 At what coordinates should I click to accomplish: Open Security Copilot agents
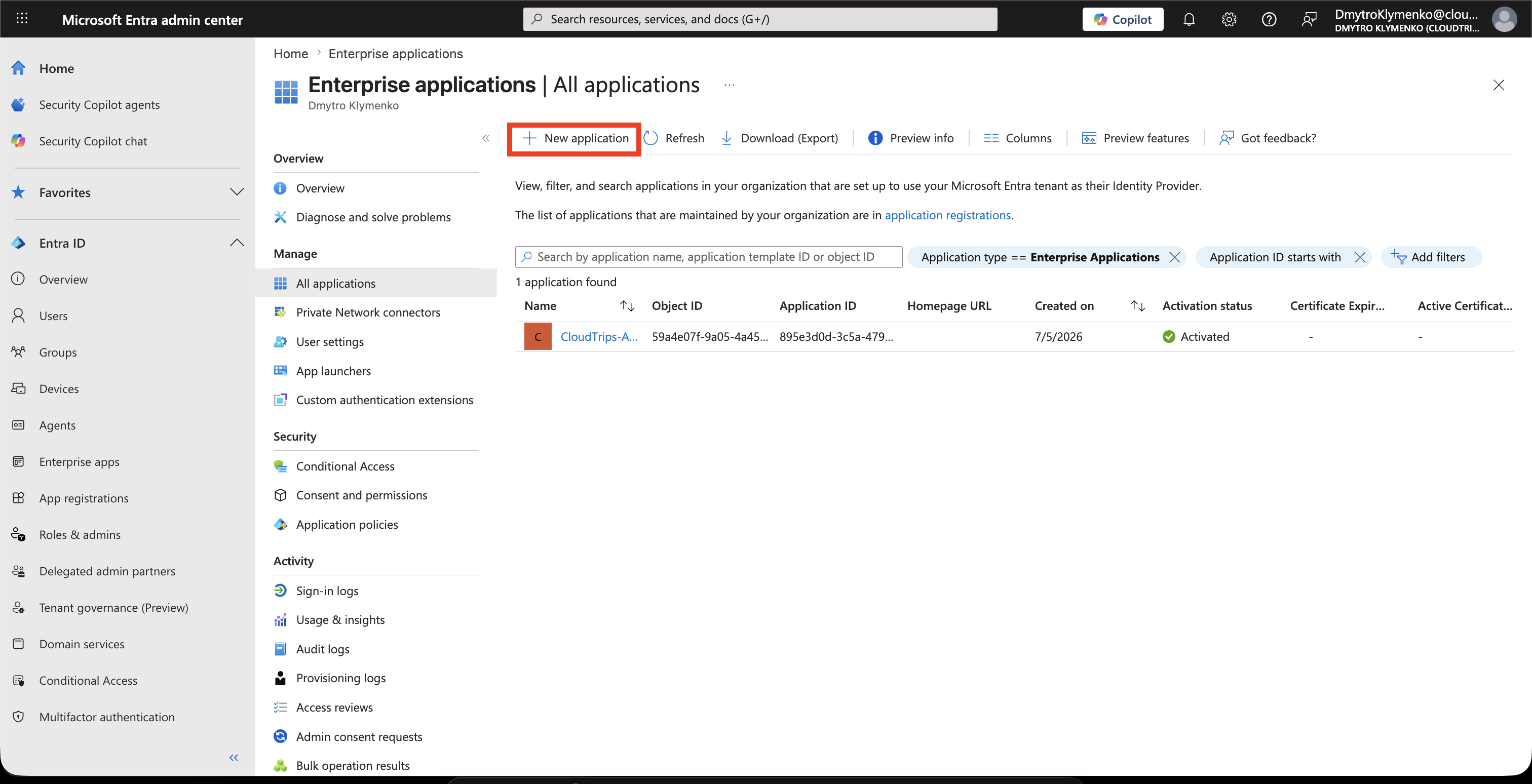point(99,105)
